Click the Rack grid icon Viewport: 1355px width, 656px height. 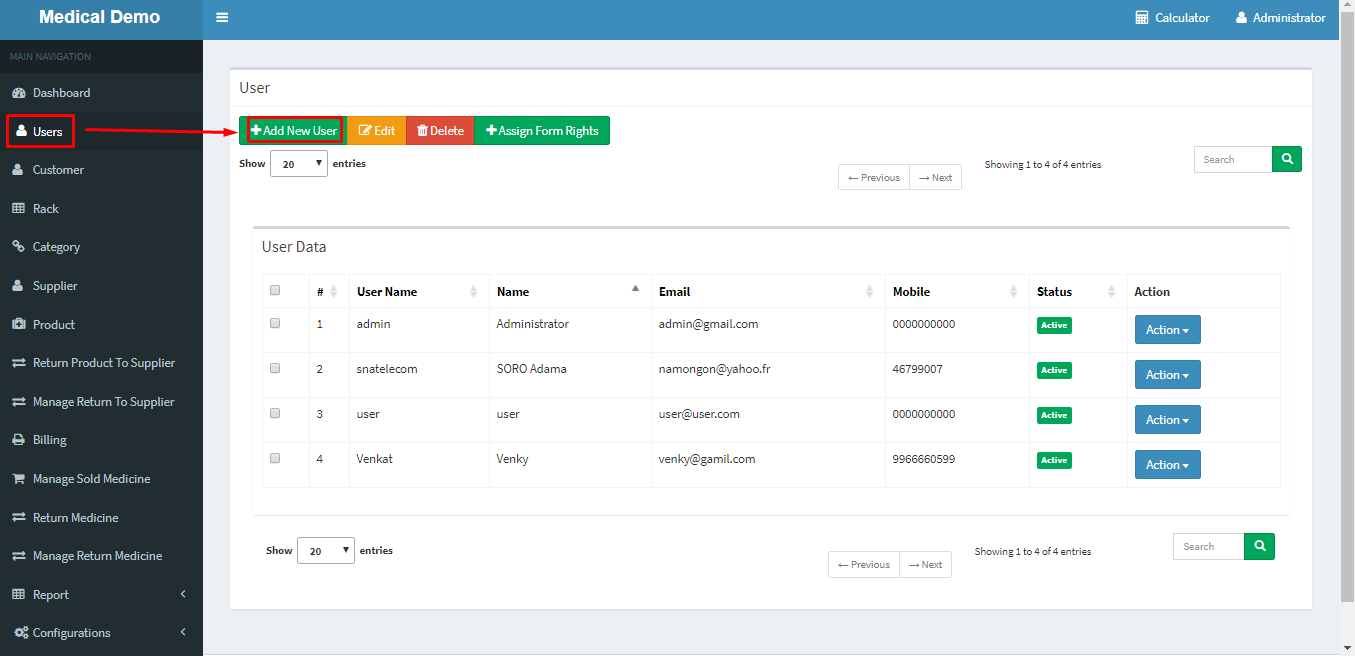tap(19, 209)
